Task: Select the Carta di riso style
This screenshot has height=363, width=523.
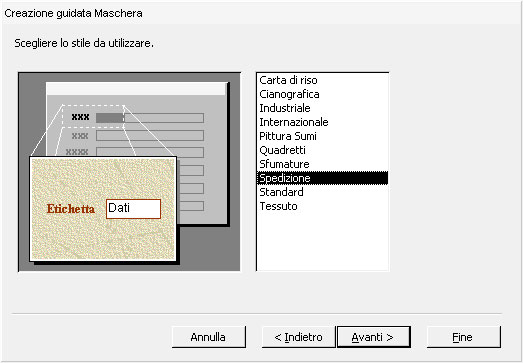Action: 322,80
